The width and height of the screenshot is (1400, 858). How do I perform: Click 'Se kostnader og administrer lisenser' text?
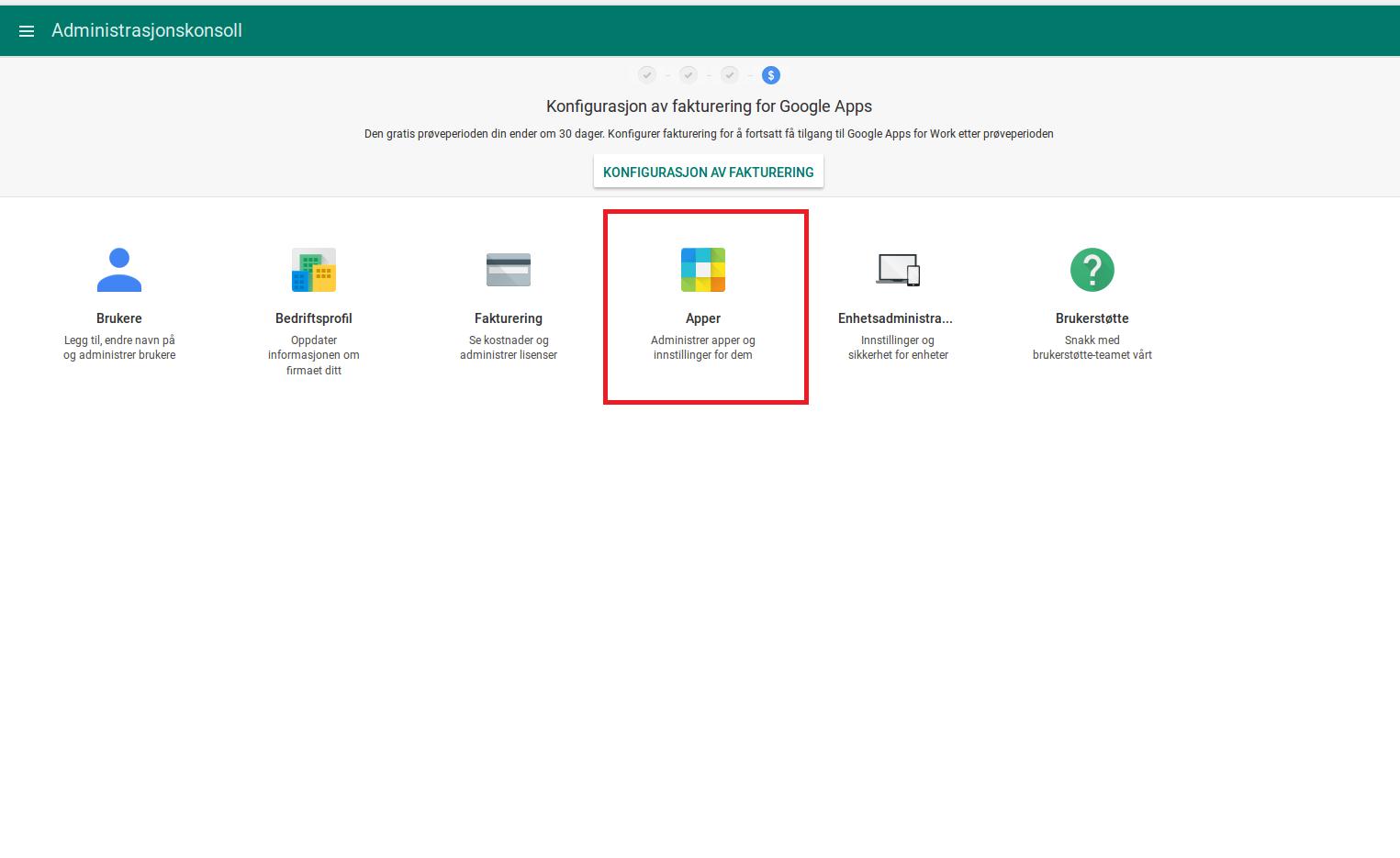(x=509, y=348)
